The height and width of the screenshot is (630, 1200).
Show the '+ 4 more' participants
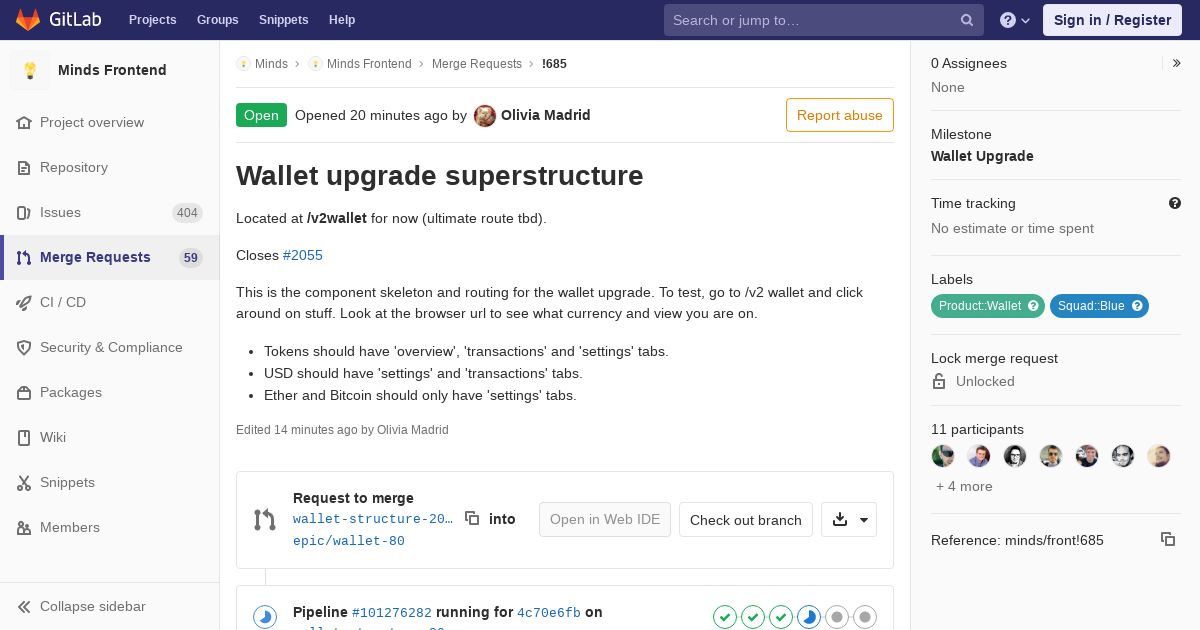964,486
